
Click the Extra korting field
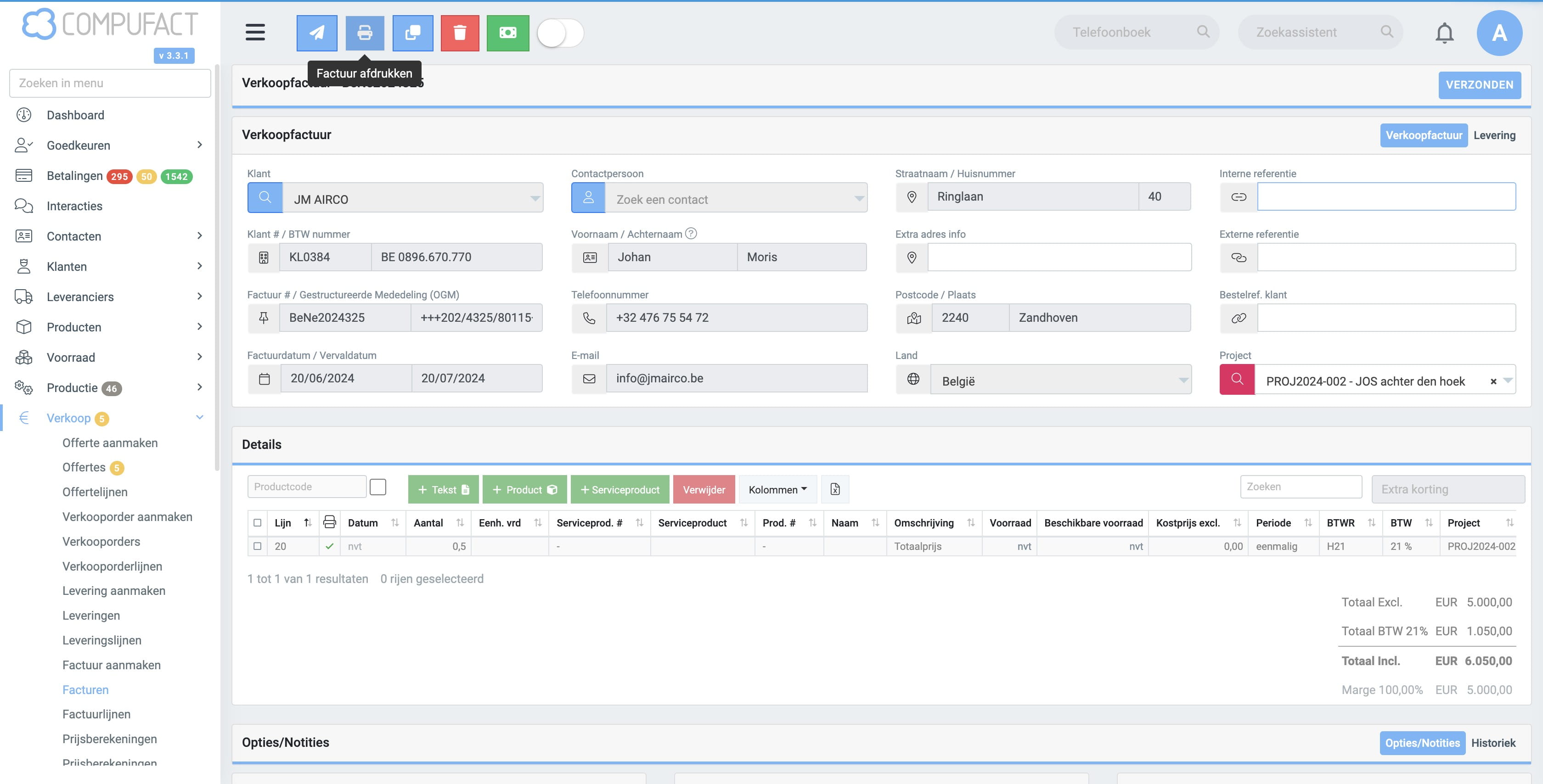1448,489
